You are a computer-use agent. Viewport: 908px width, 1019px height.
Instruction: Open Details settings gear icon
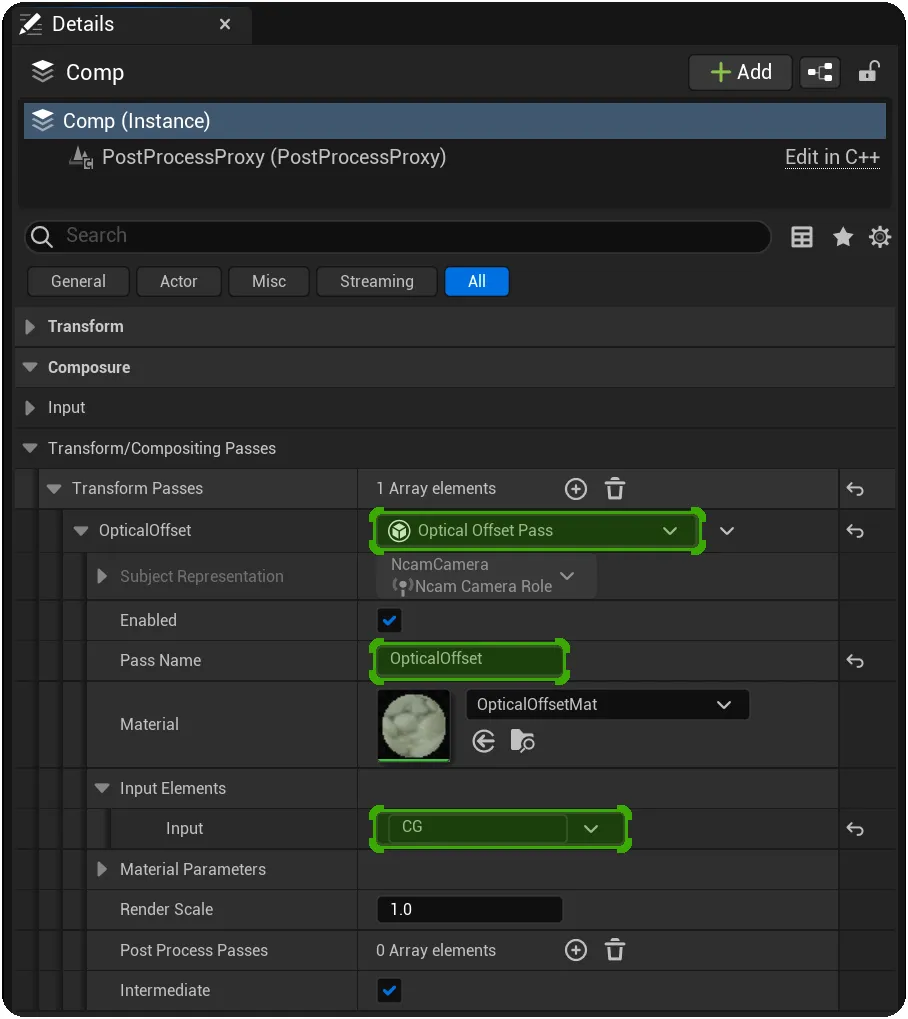(x=880, y=237)
